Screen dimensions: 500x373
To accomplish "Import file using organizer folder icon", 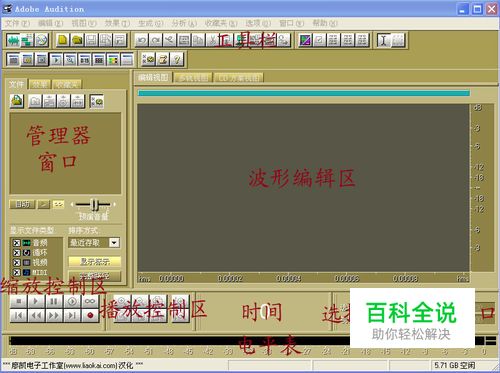I will pos(17,101).
